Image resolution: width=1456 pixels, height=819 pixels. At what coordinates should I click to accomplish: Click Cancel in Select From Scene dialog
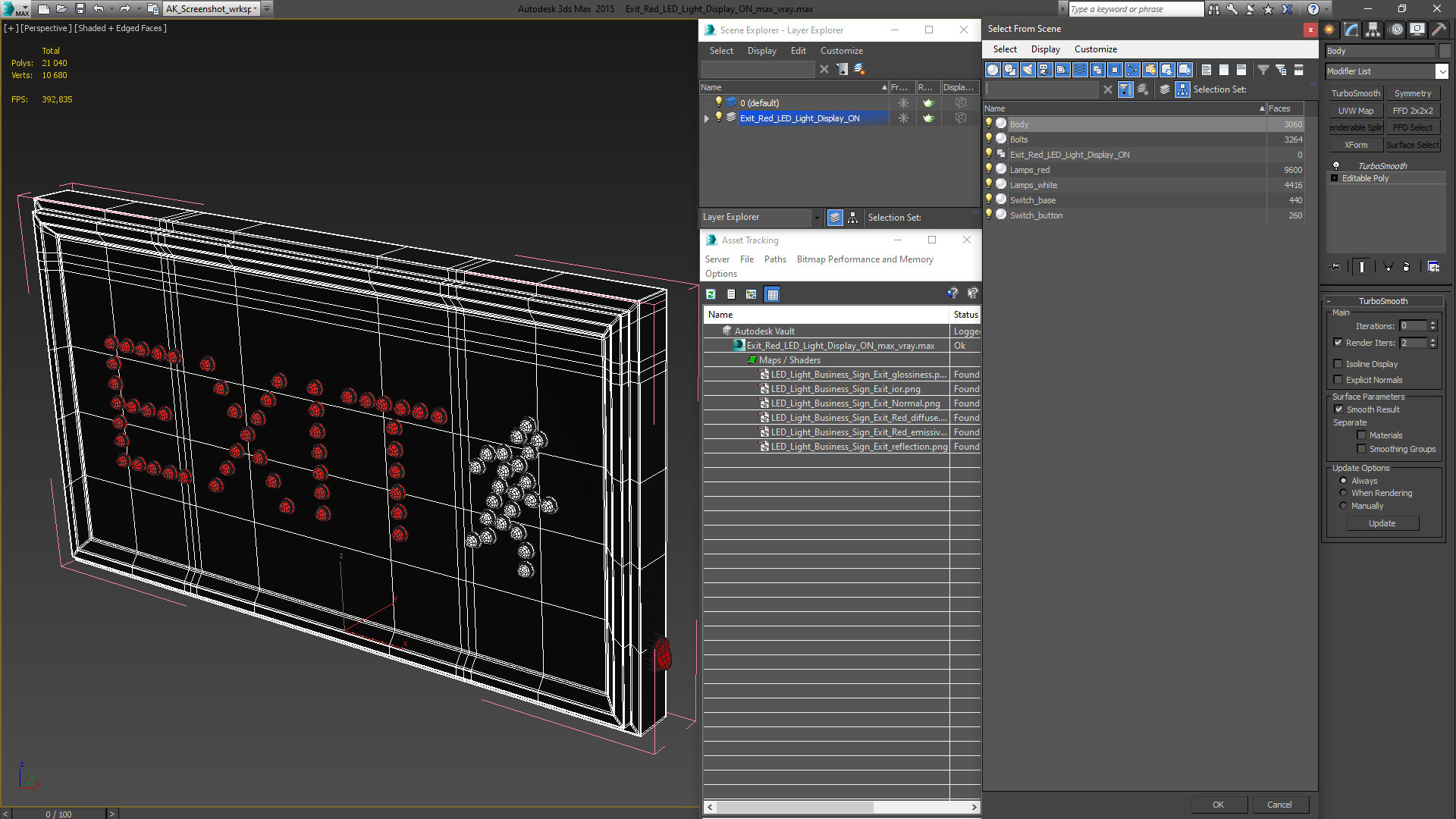(x=1279, y=805)
